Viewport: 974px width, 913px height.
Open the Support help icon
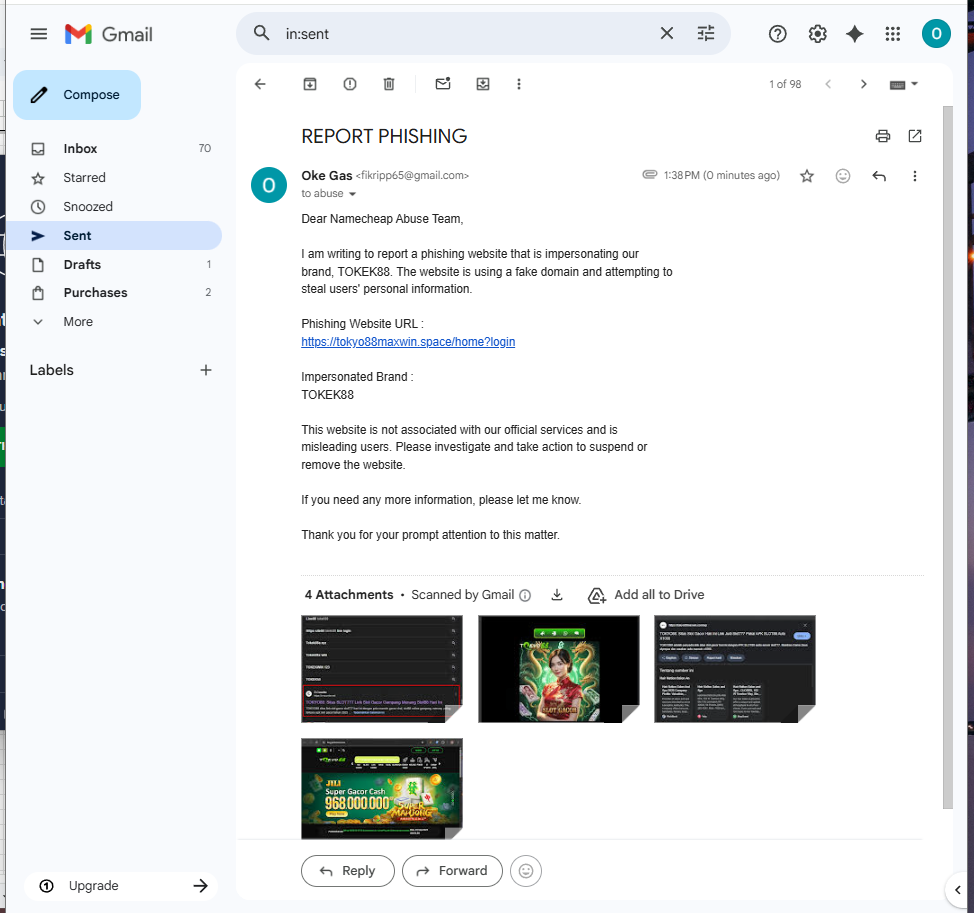777,34
